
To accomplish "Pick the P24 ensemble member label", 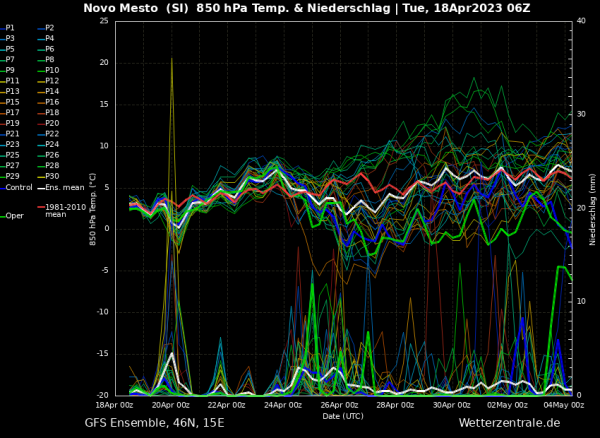I will tap(48, 144).
